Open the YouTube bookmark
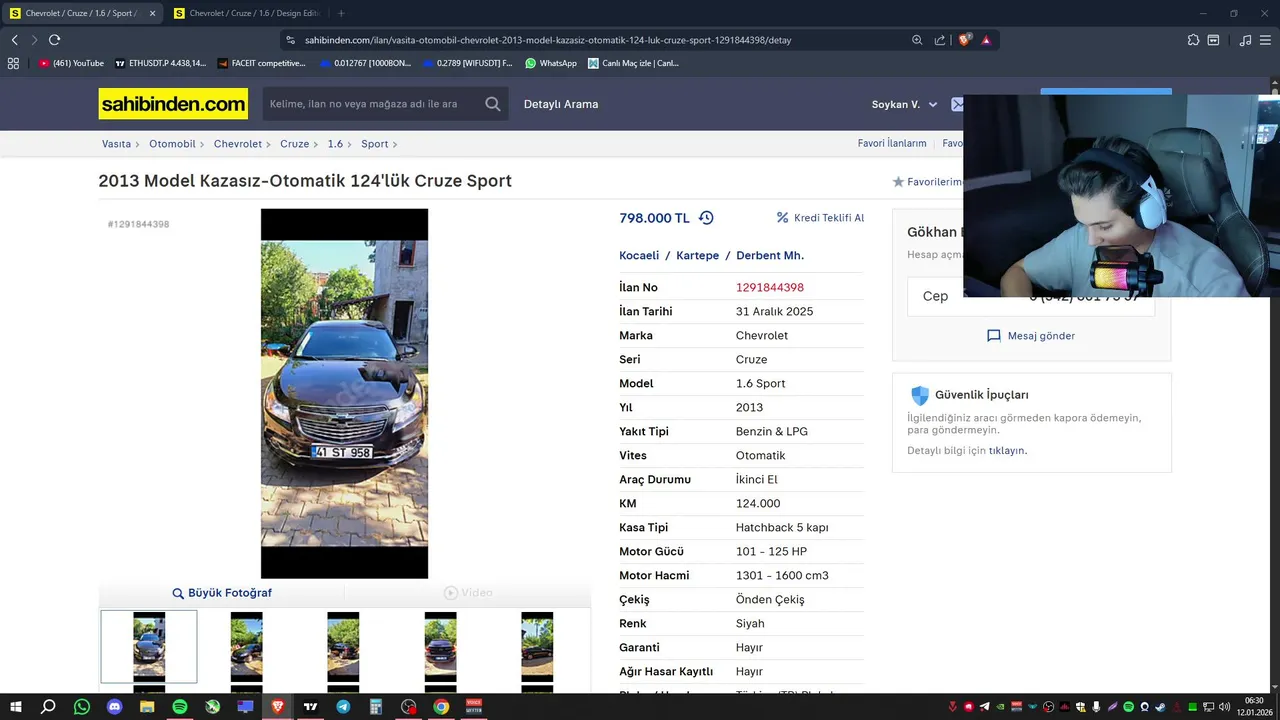Viewport: 1280px width, 720px height. point(71,63)
